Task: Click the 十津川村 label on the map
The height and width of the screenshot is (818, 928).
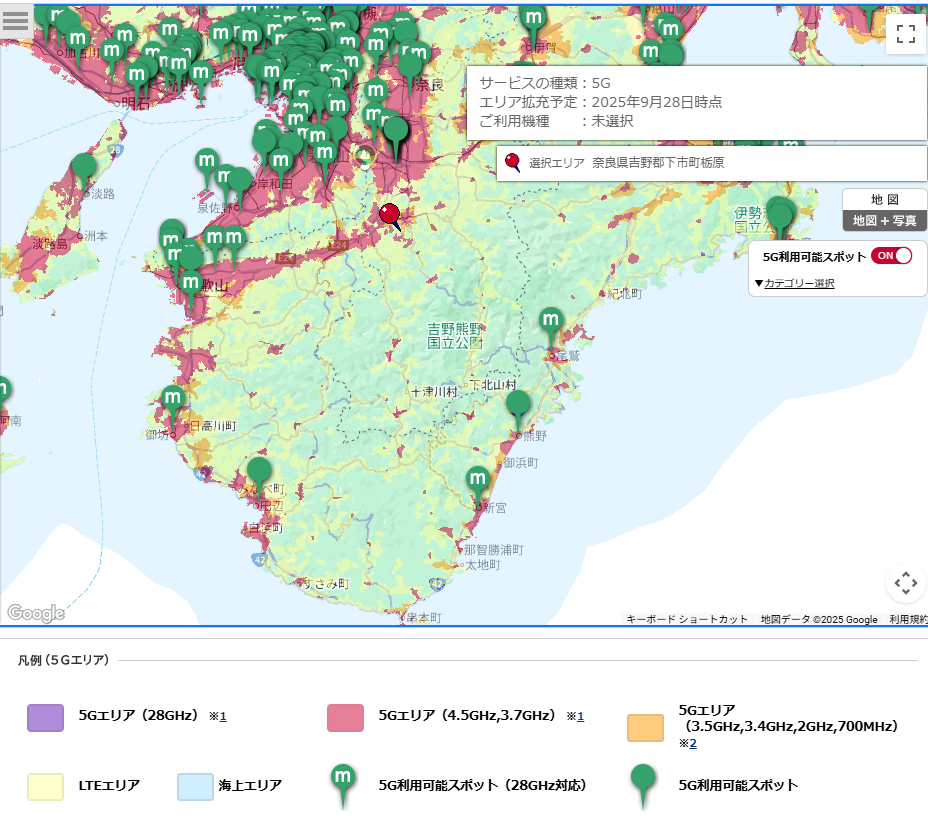Action: [x=435, y=392]
